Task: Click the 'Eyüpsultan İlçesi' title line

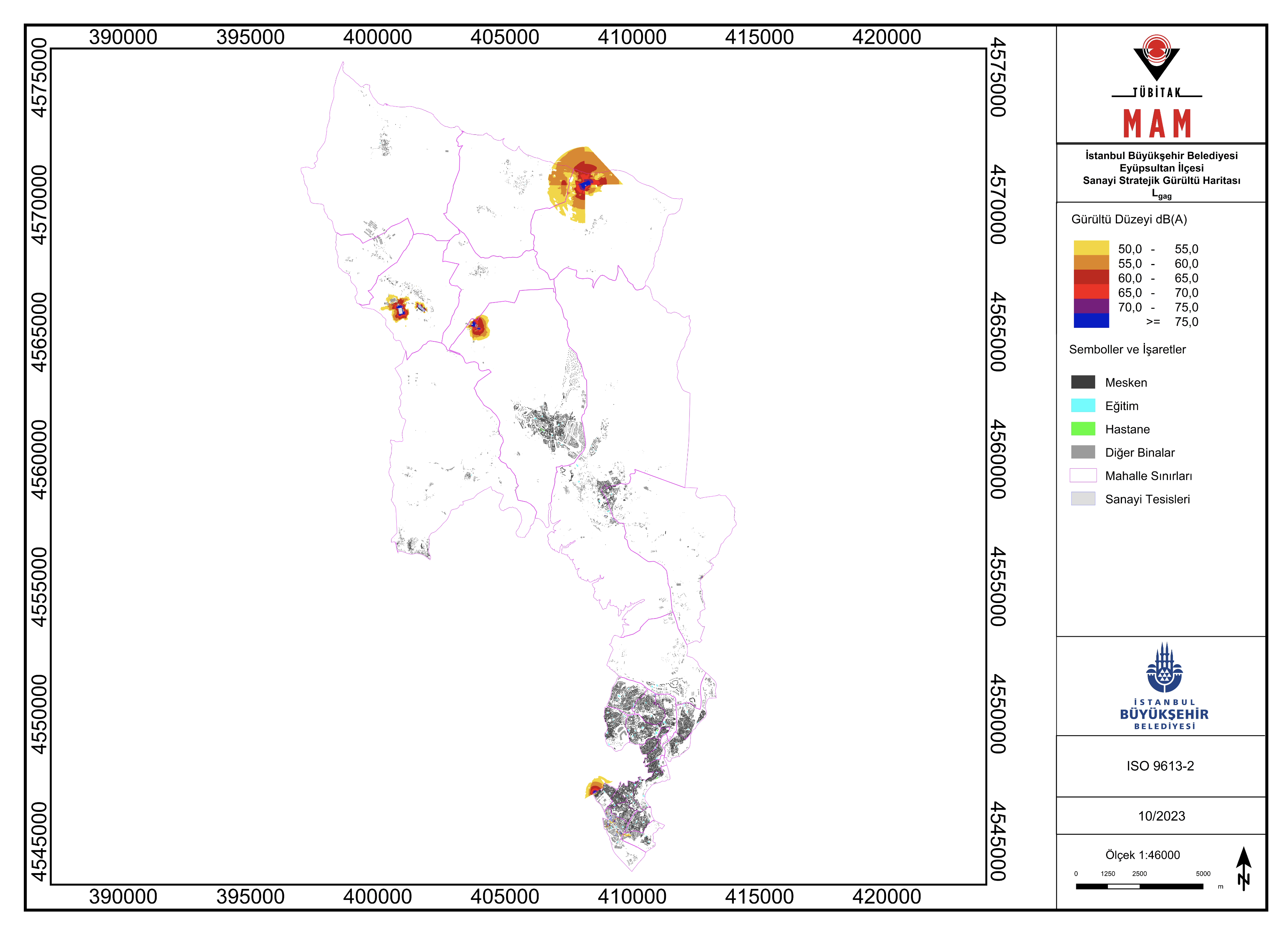Action: pyautogui.click(x=1162, y=168)
